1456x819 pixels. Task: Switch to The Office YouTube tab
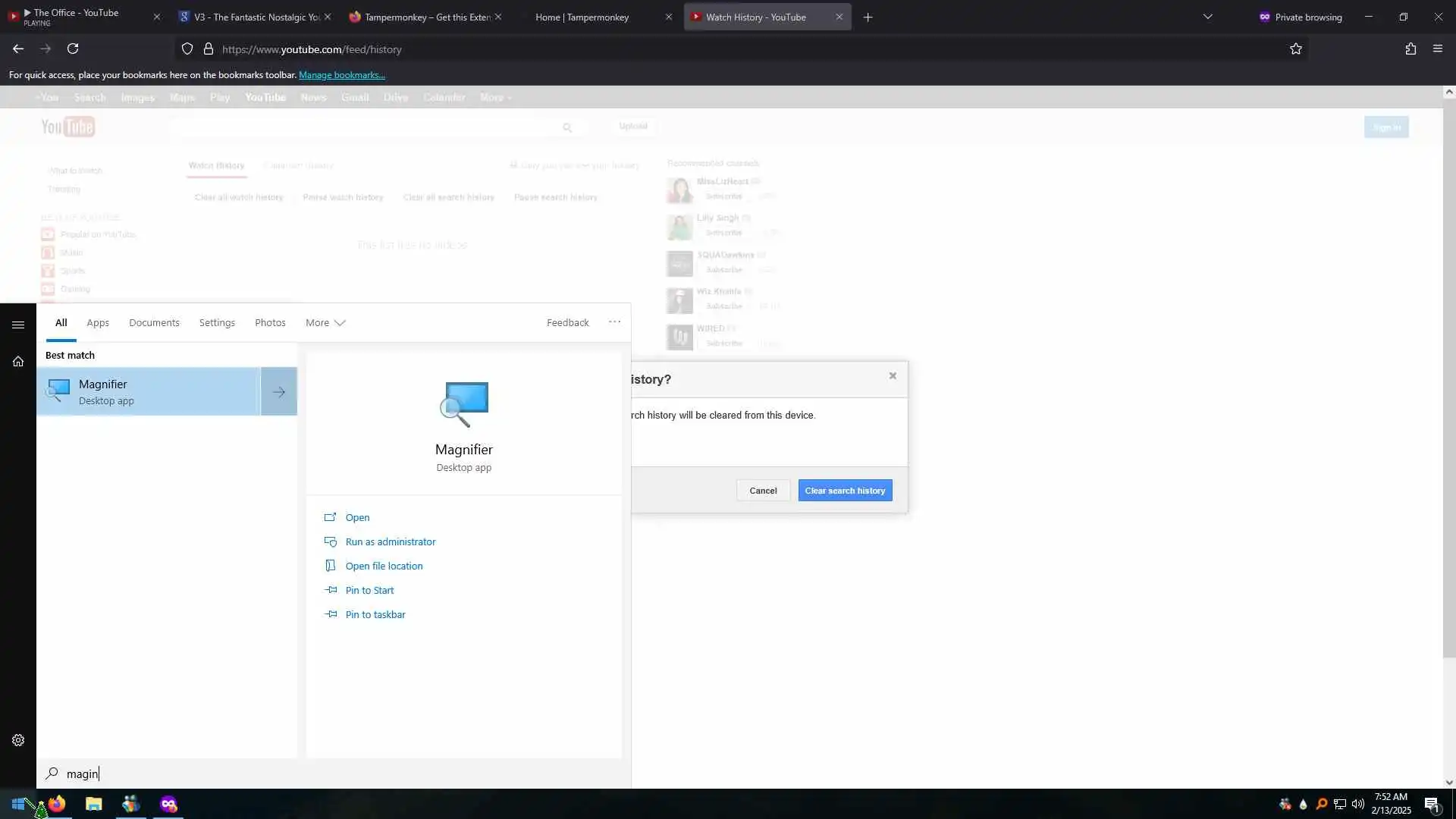coord(76,17)
